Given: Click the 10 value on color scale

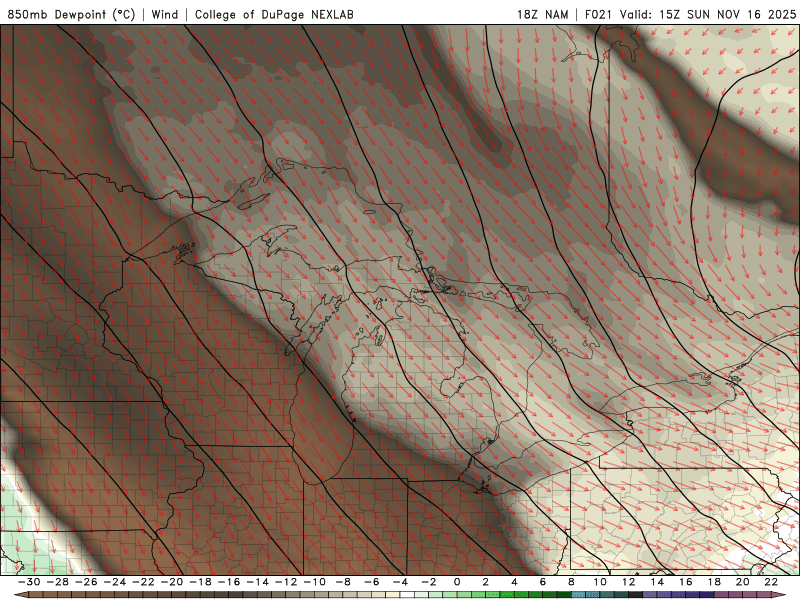Looking at the screenshot, I should (x=601, y=582).
